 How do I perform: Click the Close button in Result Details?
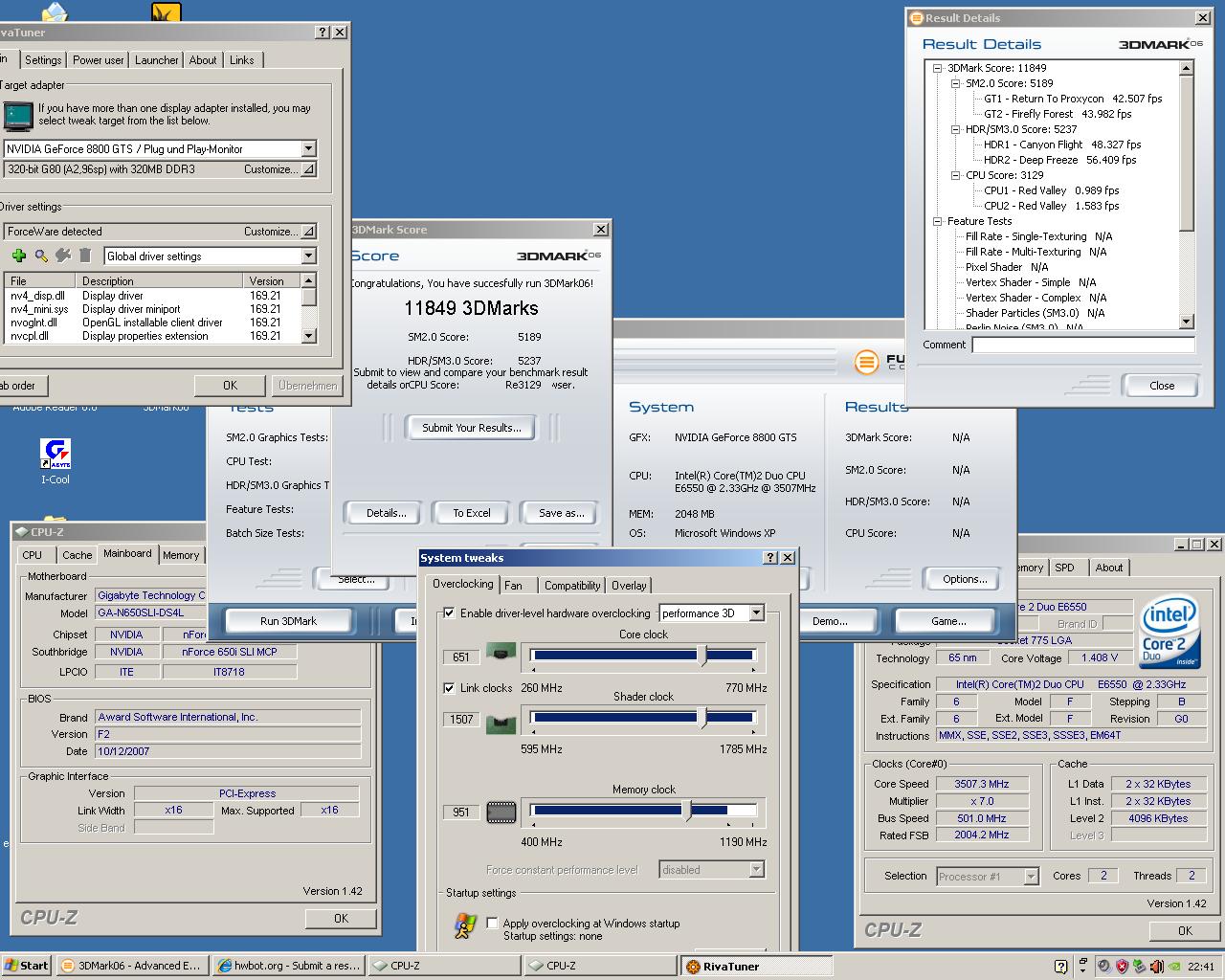[1162, 386]
